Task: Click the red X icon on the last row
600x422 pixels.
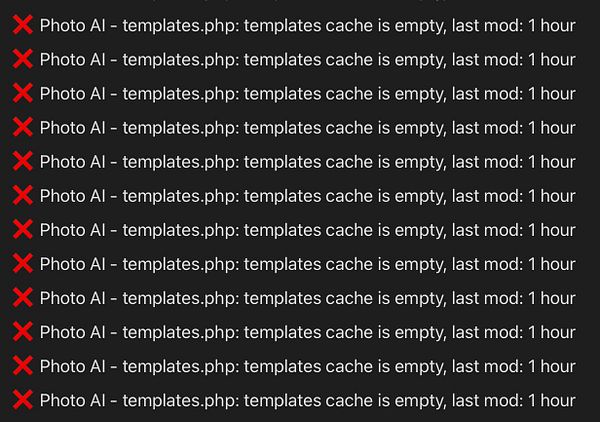Action: pos(23,400)
